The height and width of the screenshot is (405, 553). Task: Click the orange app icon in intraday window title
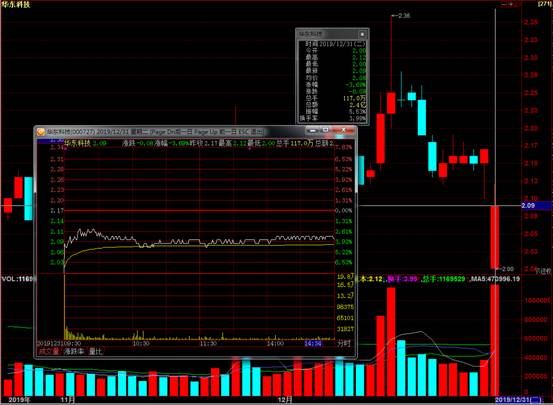[41, 132]
